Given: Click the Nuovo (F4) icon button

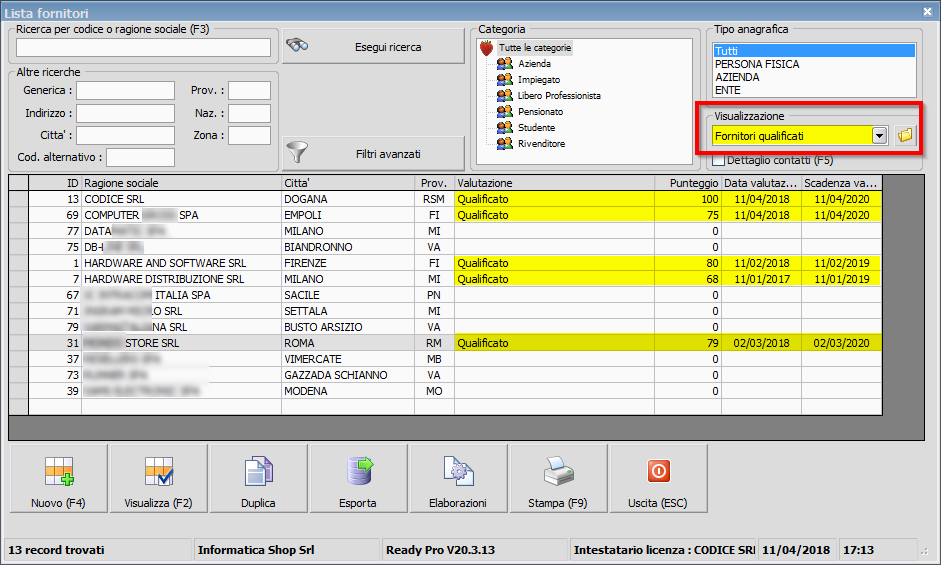Looking at the screenshot, I should (59, 479).
